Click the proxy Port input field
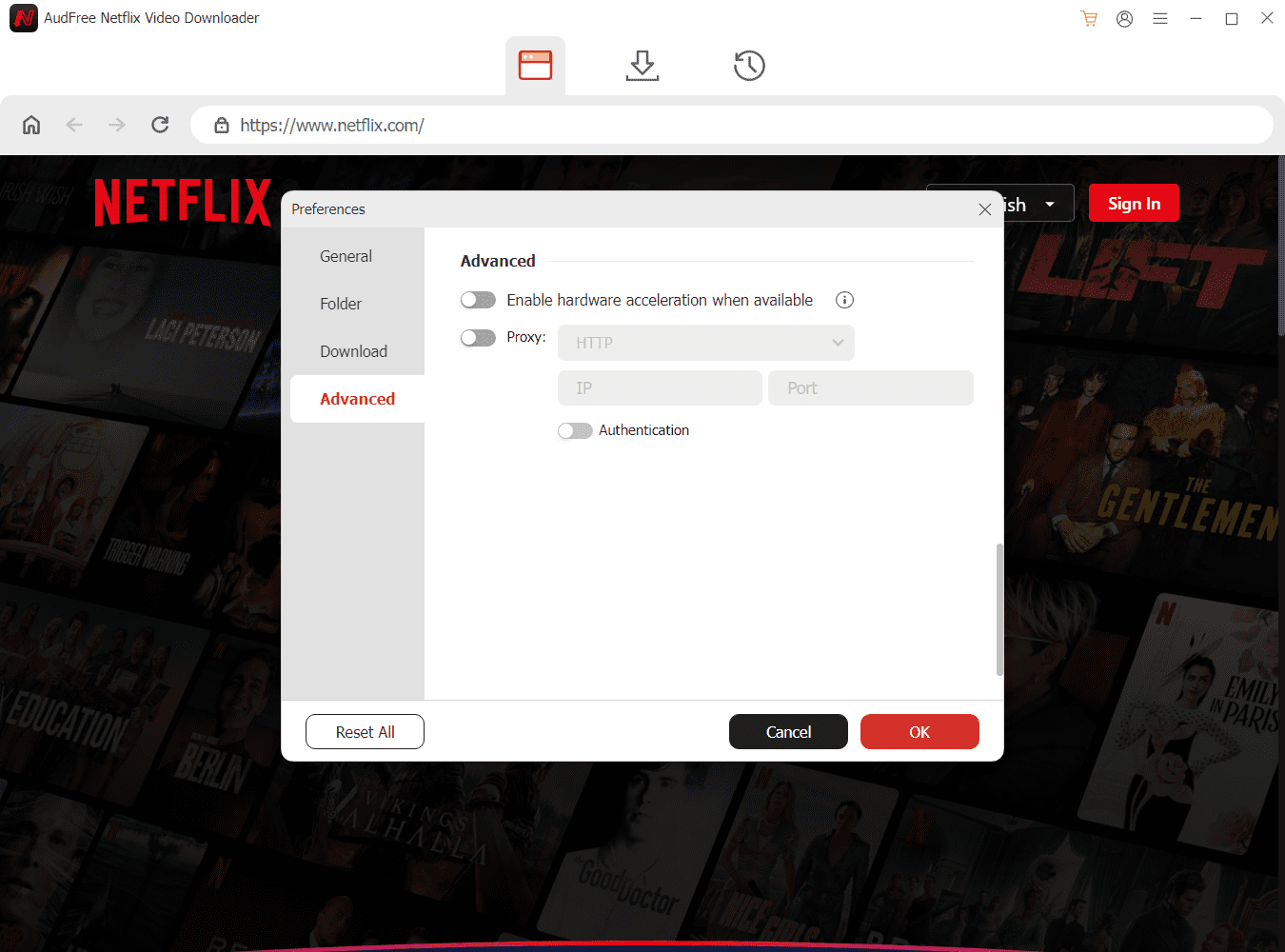Screen dimensions: 1285x952 tap(871, 388)
